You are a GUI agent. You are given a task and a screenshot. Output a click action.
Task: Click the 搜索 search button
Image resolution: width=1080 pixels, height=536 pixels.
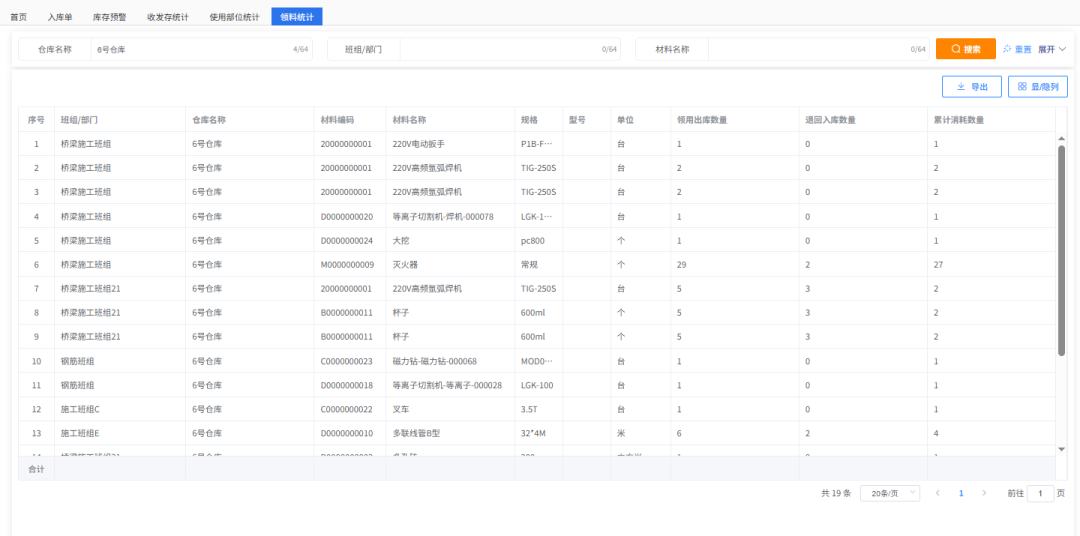[966, 49]
